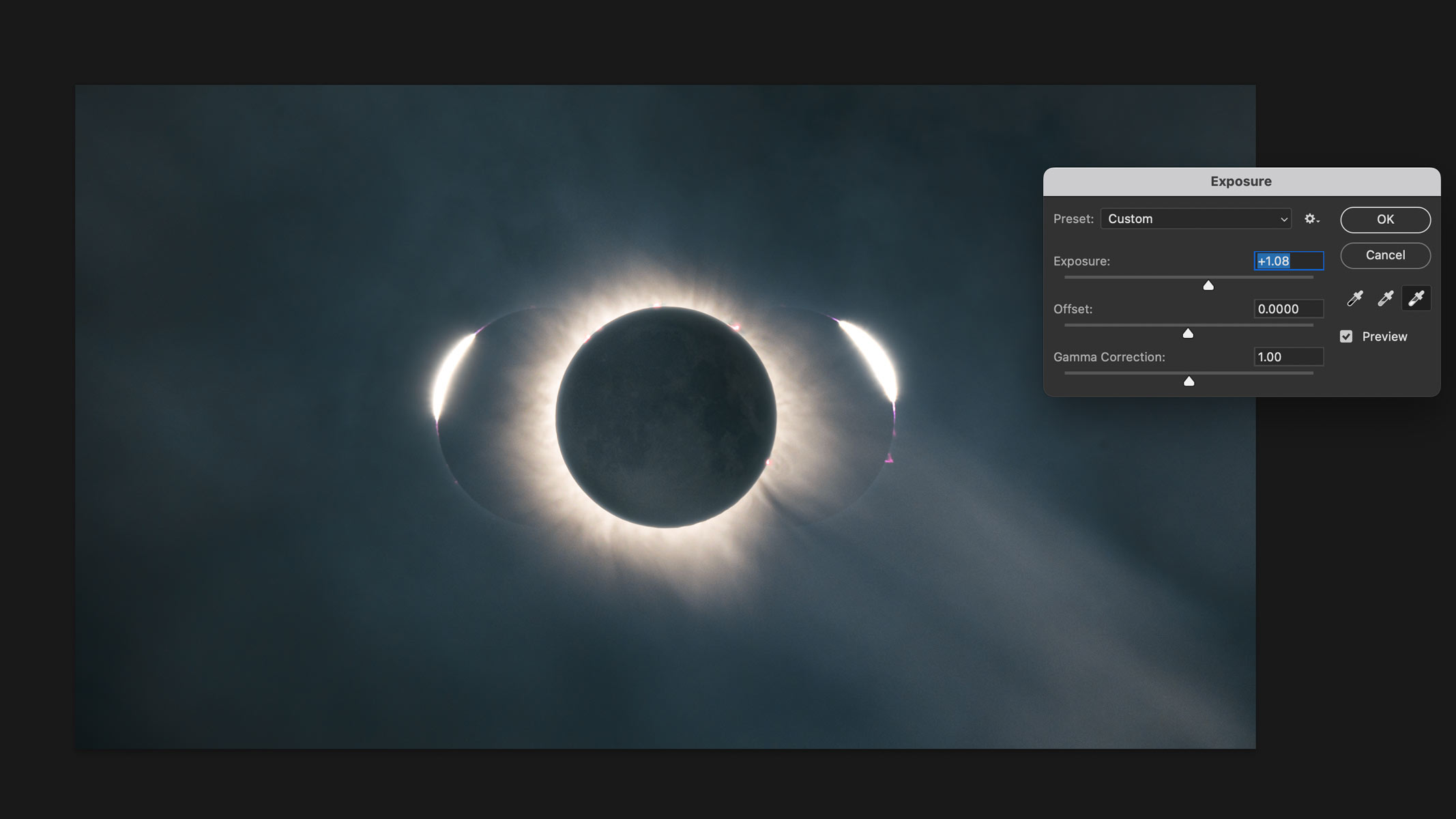The width and height of the screenshot is (1456, 819).
Task: Click OK to apply exposure
Action: 1385,220
